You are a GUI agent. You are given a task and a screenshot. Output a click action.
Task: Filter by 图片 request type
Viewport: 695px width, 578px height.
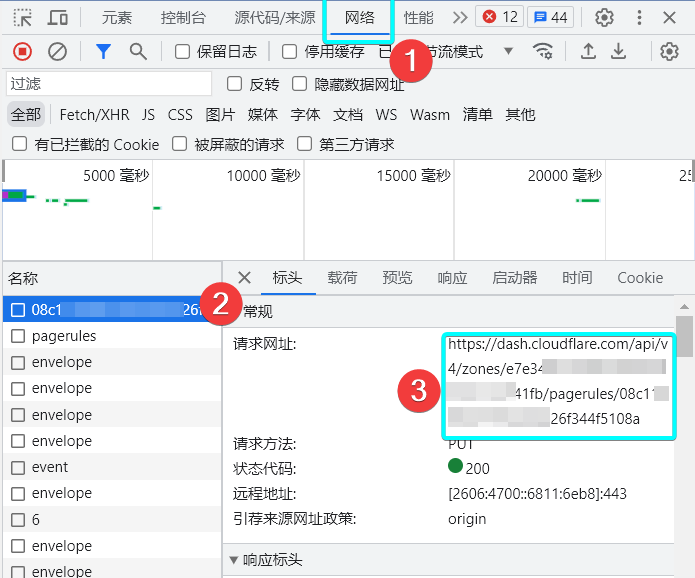click(x=220, y=115)
